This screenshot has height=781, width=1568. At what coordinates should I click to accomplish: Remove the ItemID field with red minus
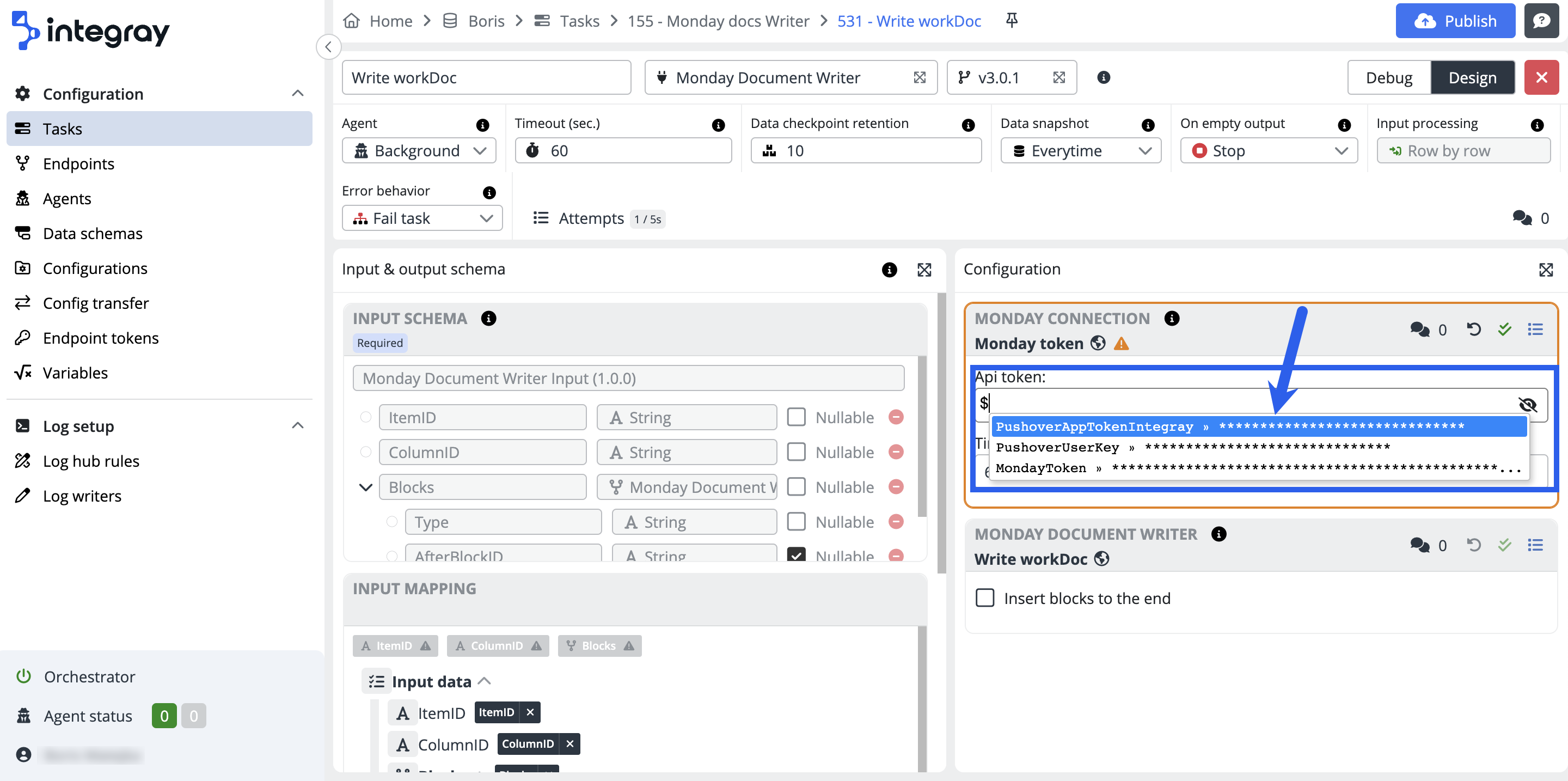point(896,417)
